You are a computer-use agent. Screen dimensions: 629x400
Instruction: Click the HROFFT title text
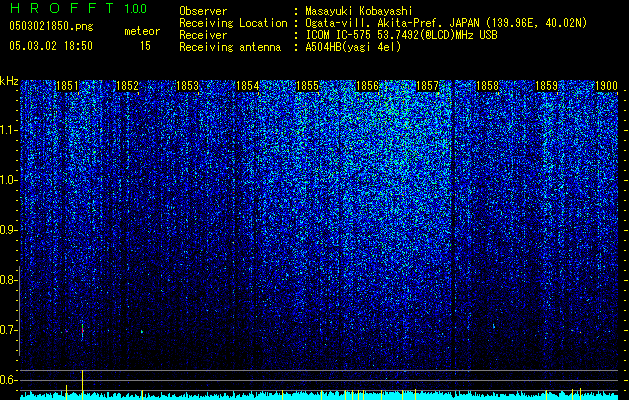tap(62, 8)
